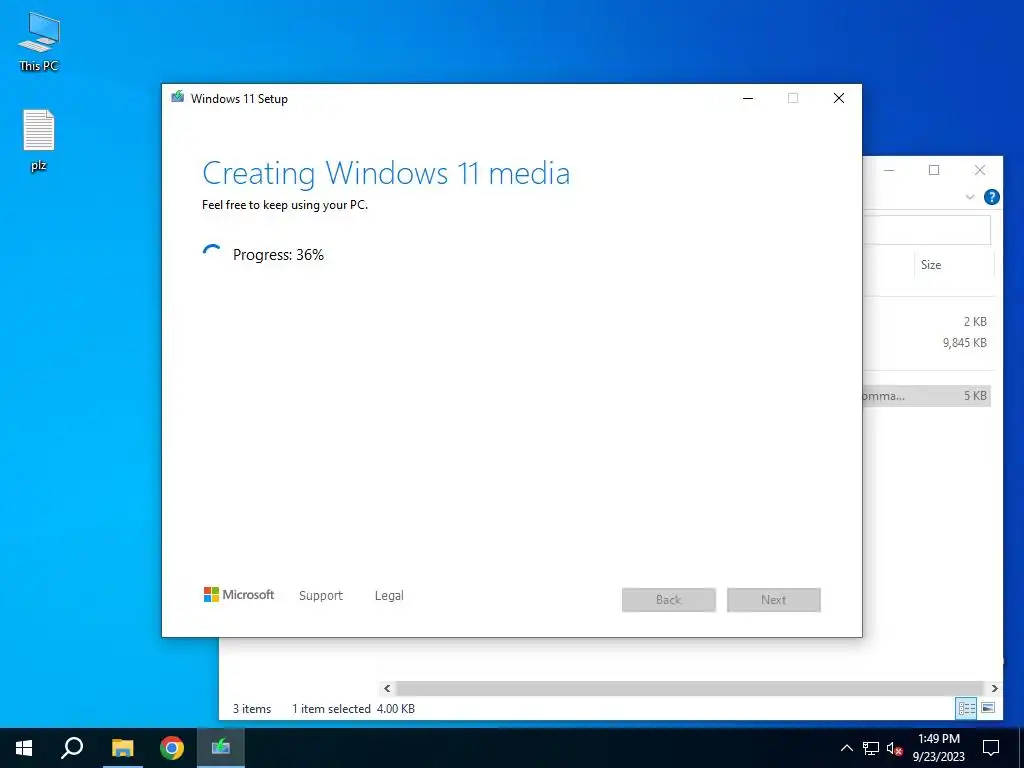
Task: Select the highlighted 5 KB file row
Action: click(x=927, y=396)
